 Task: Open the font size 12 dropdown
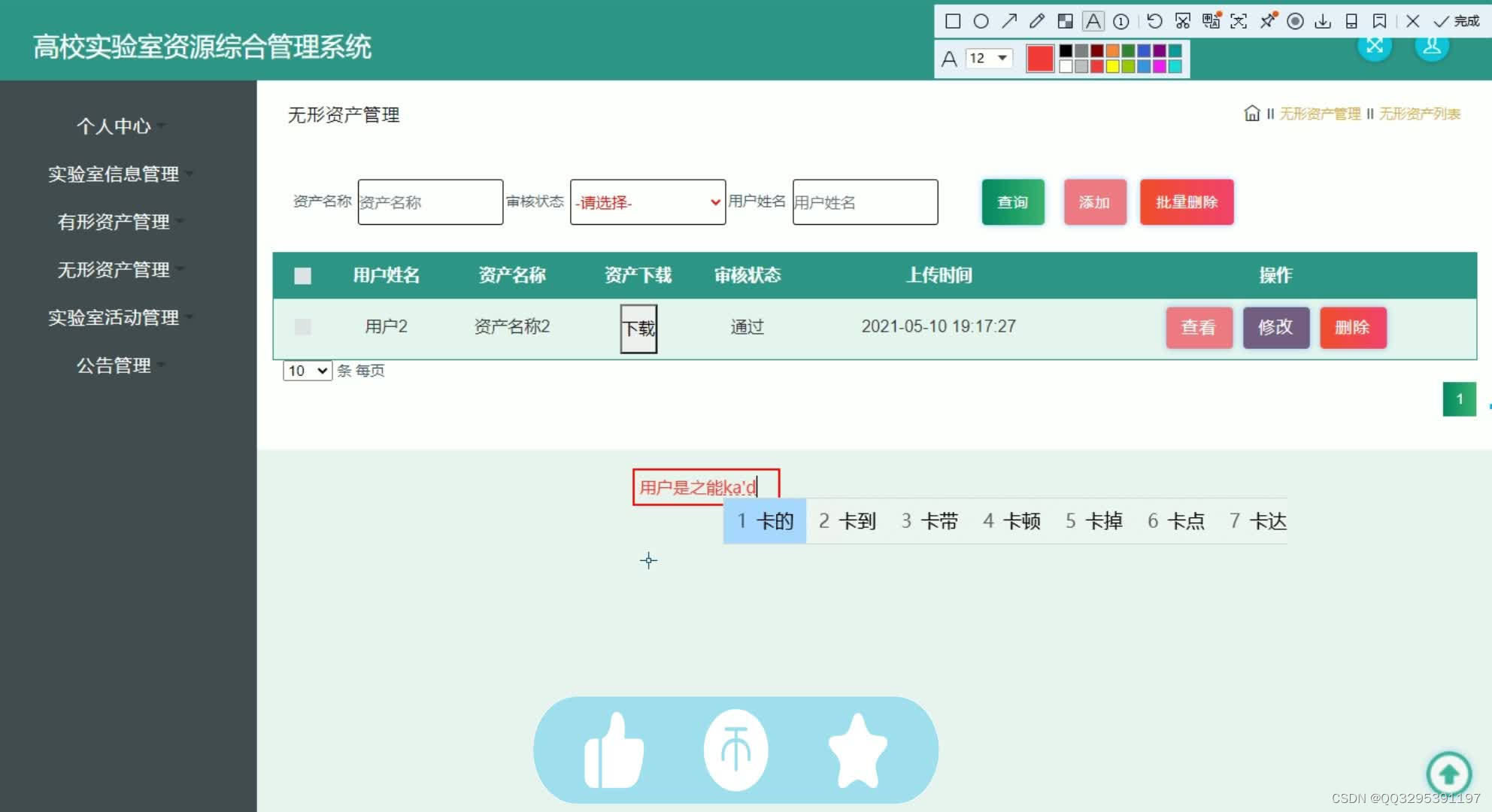[x=990, y=58]
